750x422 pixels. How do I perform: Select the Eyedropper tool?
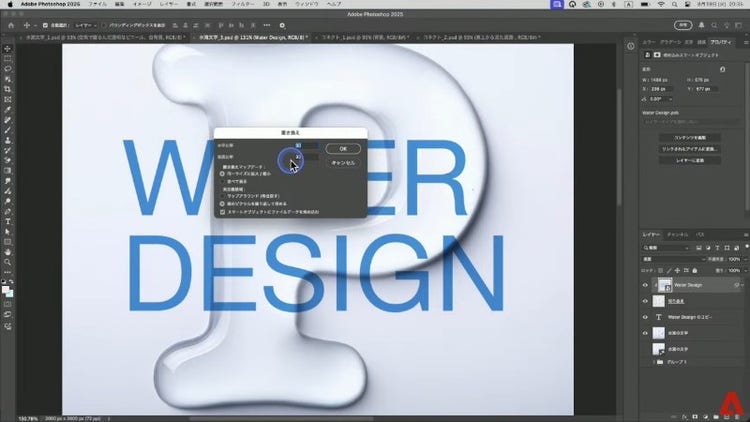7,109
